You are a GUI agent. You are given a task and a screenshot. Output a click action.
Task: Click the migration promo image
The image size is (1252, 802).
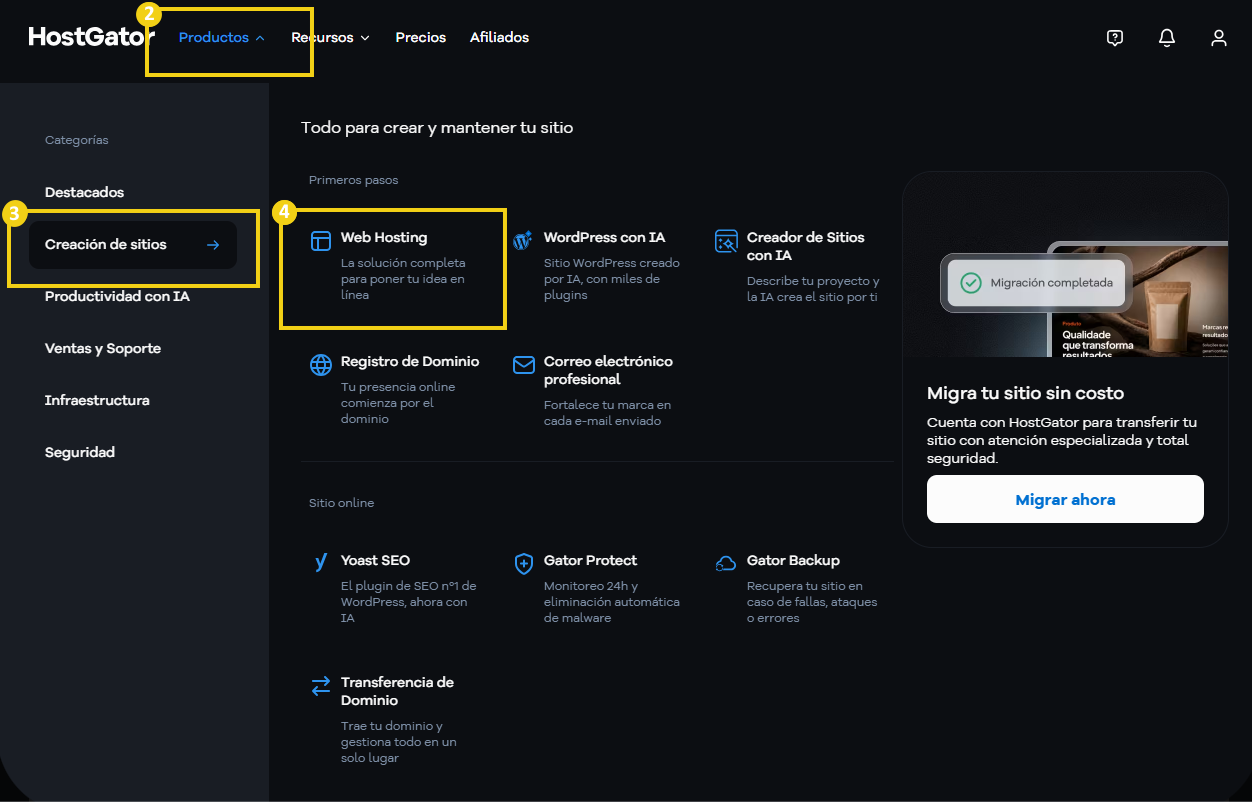point(1065,267)
